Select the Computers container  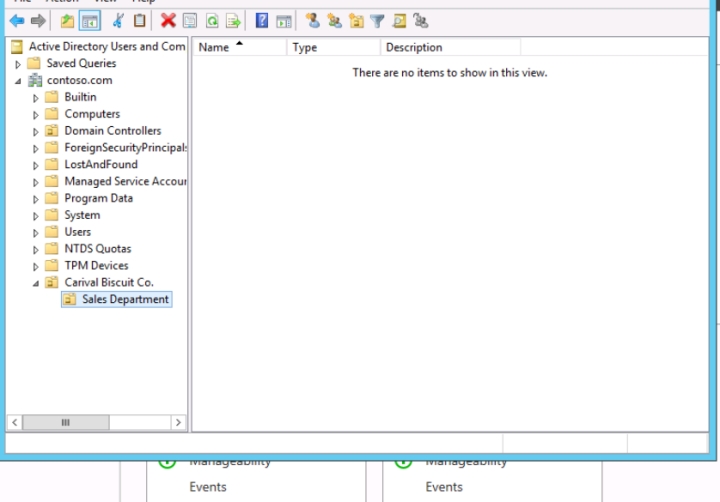click(x=92, y=114)
